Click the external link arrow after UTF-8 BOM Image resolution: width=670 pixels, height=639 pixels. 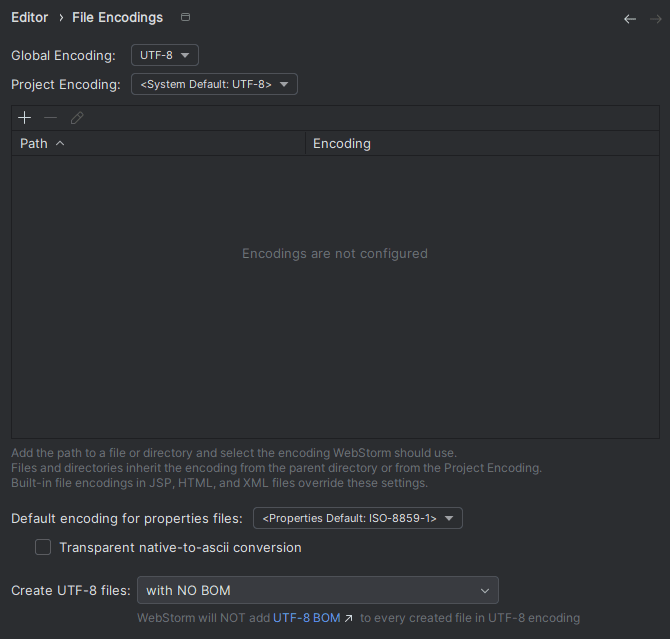[349, 618]
